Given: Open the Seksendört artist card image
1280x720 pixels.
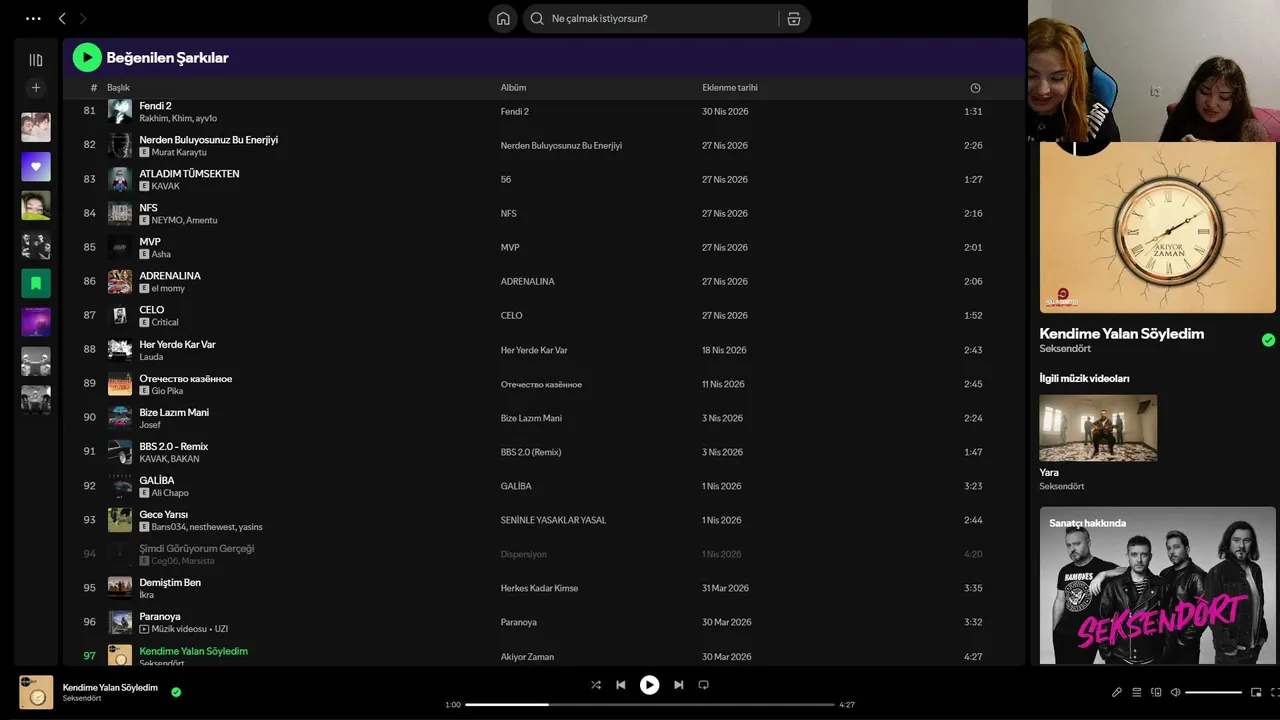Looking at the screenshot, I should coord(1157,585).
